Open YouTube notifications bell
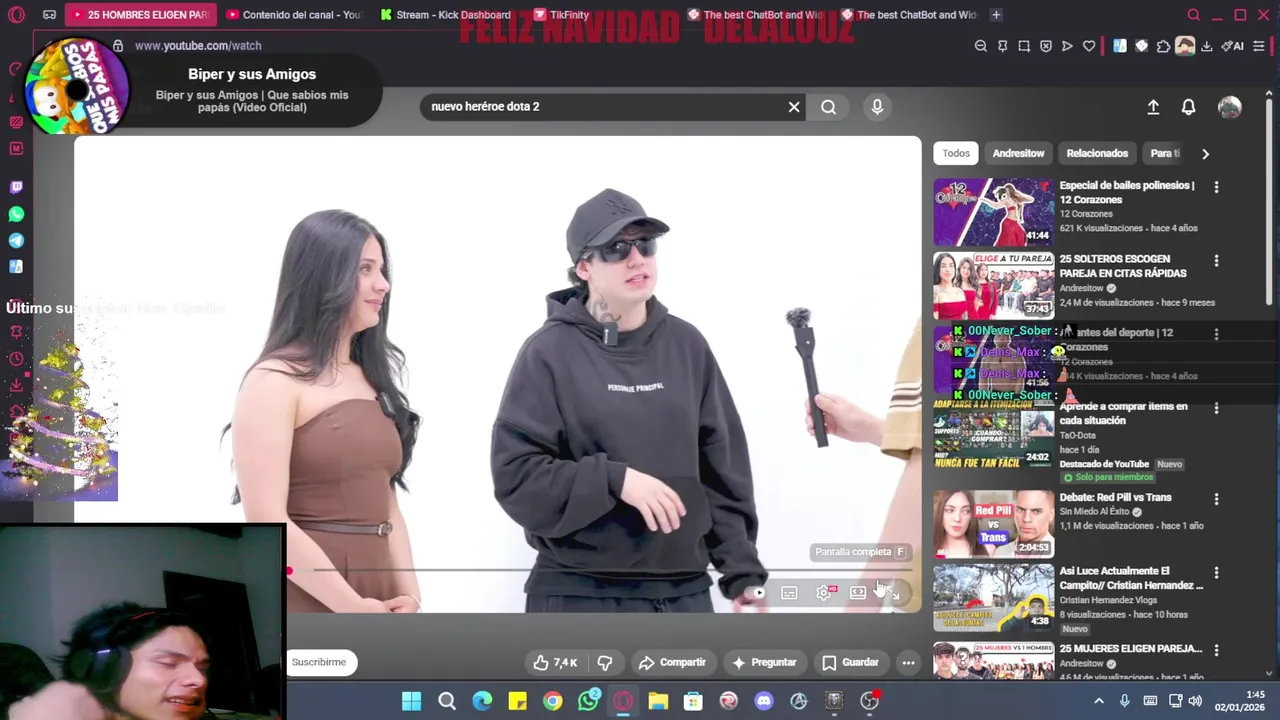 [1188, 107]
